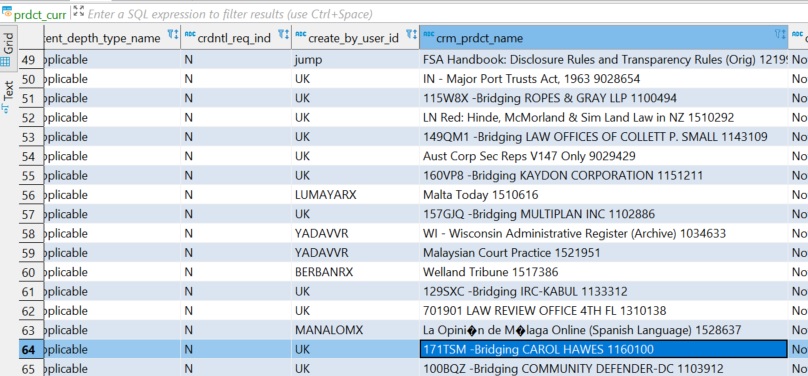Image resolution: width=808 pixels, height=376 pixels.
Task: Open filter icon on crdntl_req_ind column
Action: [x=283, y=35]
